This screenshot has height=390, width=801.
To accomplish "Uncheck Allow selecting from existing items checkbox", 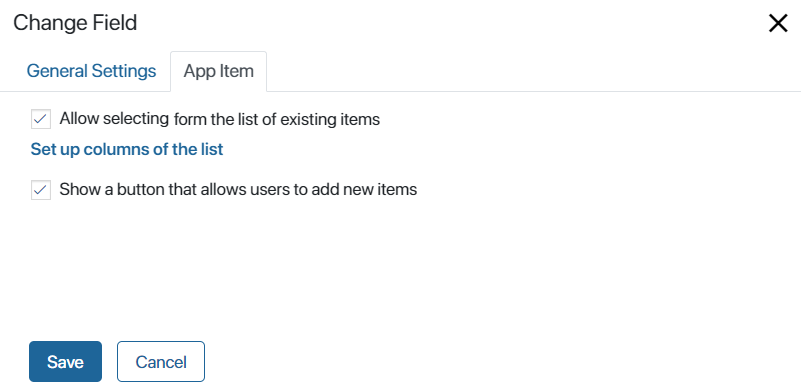I will coord(41,119).
